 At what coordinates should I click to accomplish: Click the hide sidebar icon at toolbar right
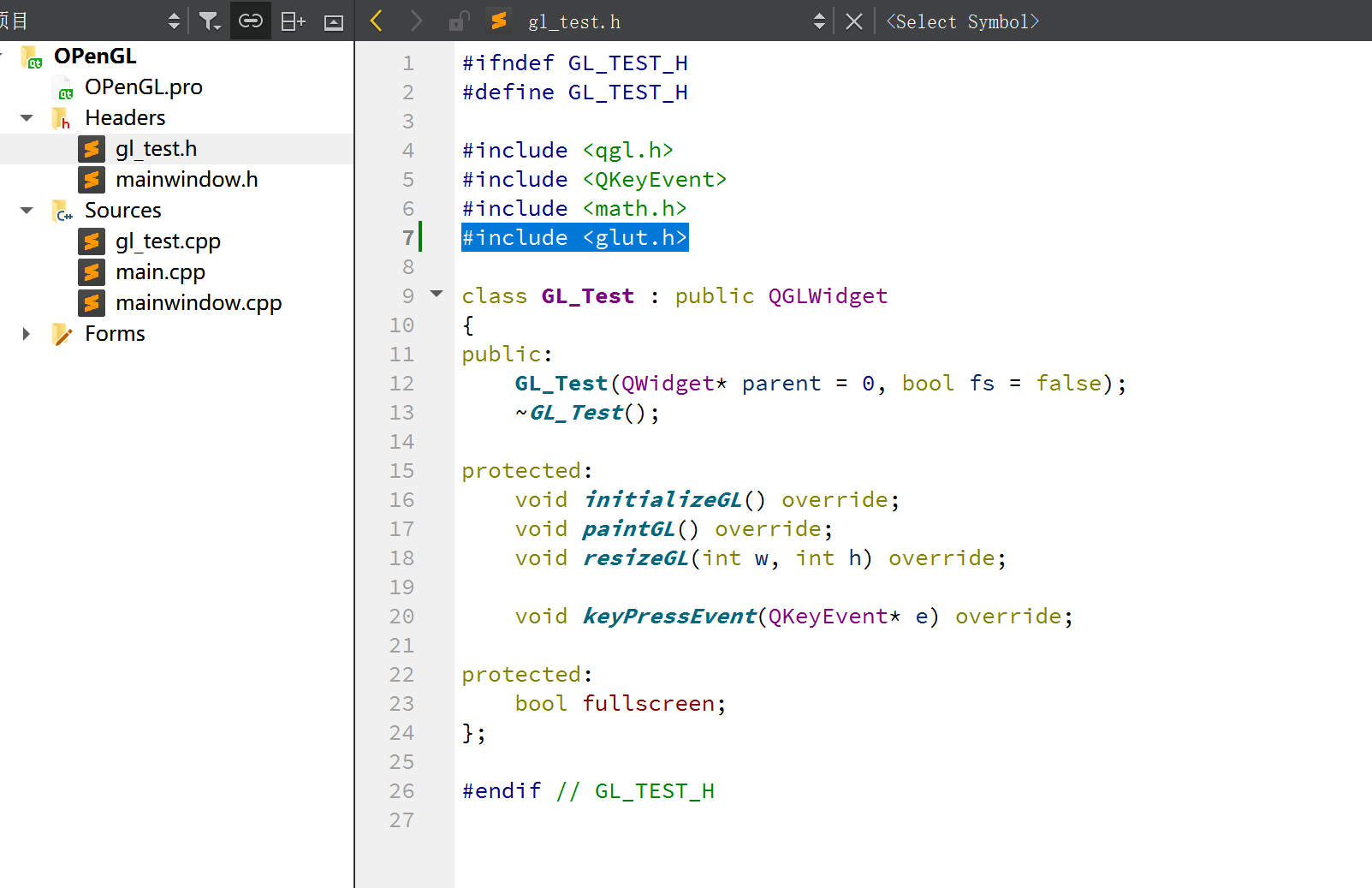[334, 21]
